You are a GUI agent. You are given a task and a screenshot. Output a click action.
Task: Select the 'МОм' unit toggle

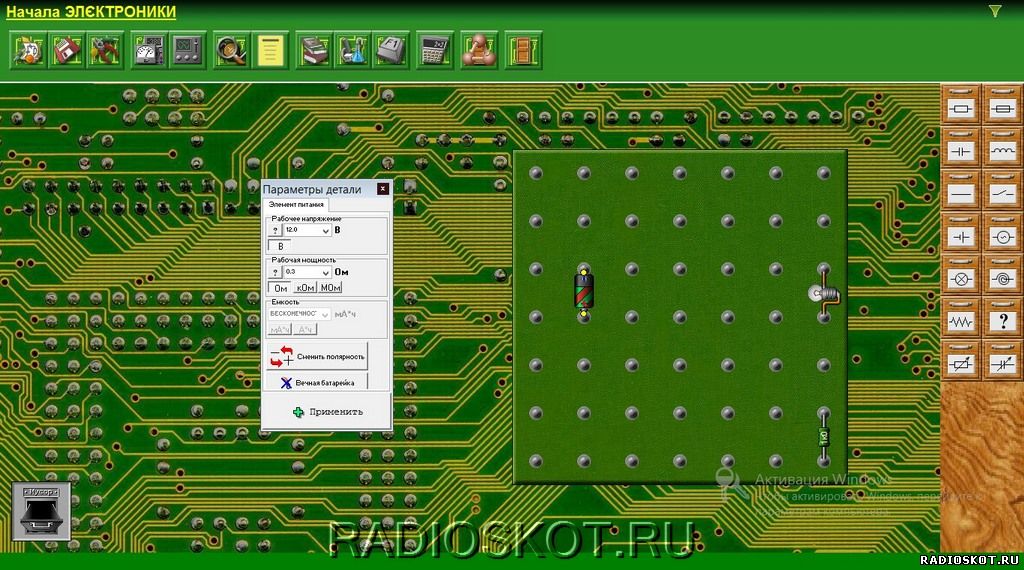pyautogui.click(x=330, y=288)
